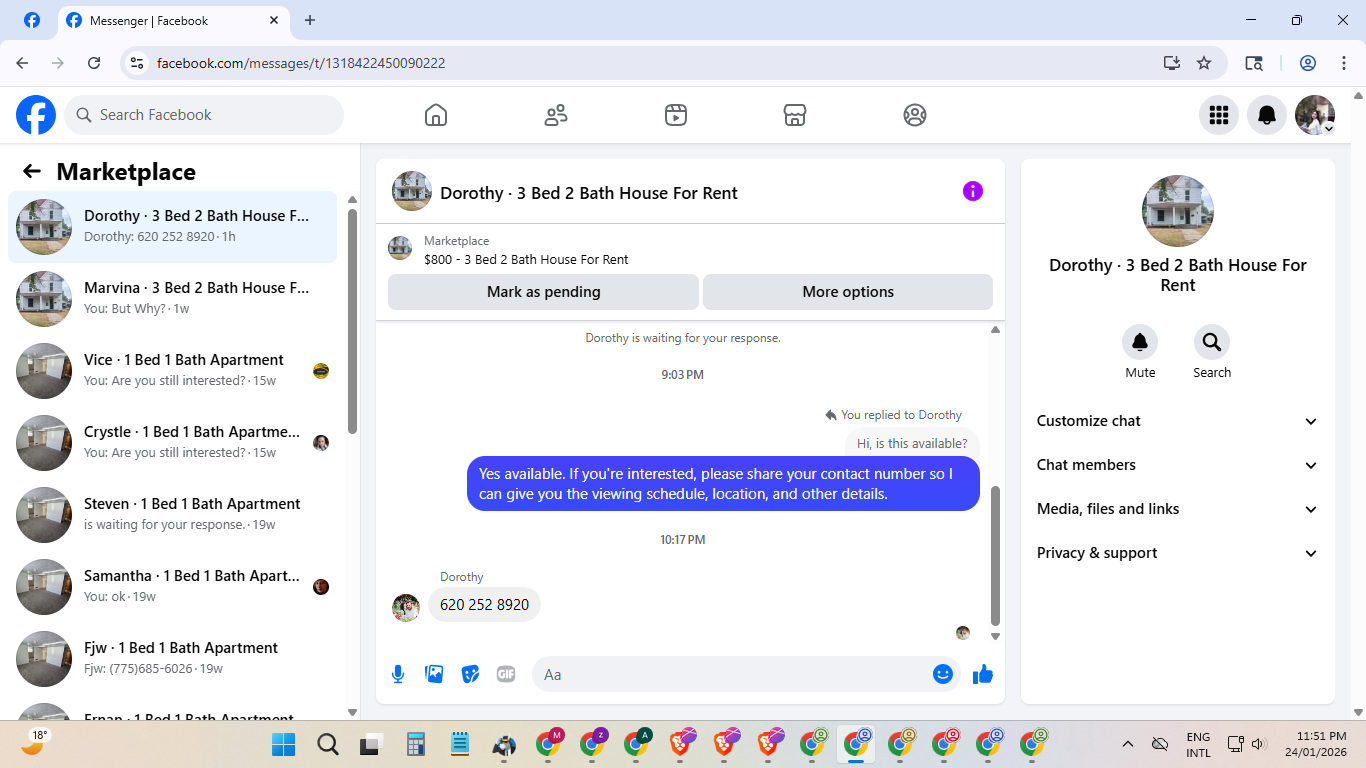The width and height of the screenshot is (1366, 768).
Task: Go back in the browser toolbar
Action: [22, 63]
